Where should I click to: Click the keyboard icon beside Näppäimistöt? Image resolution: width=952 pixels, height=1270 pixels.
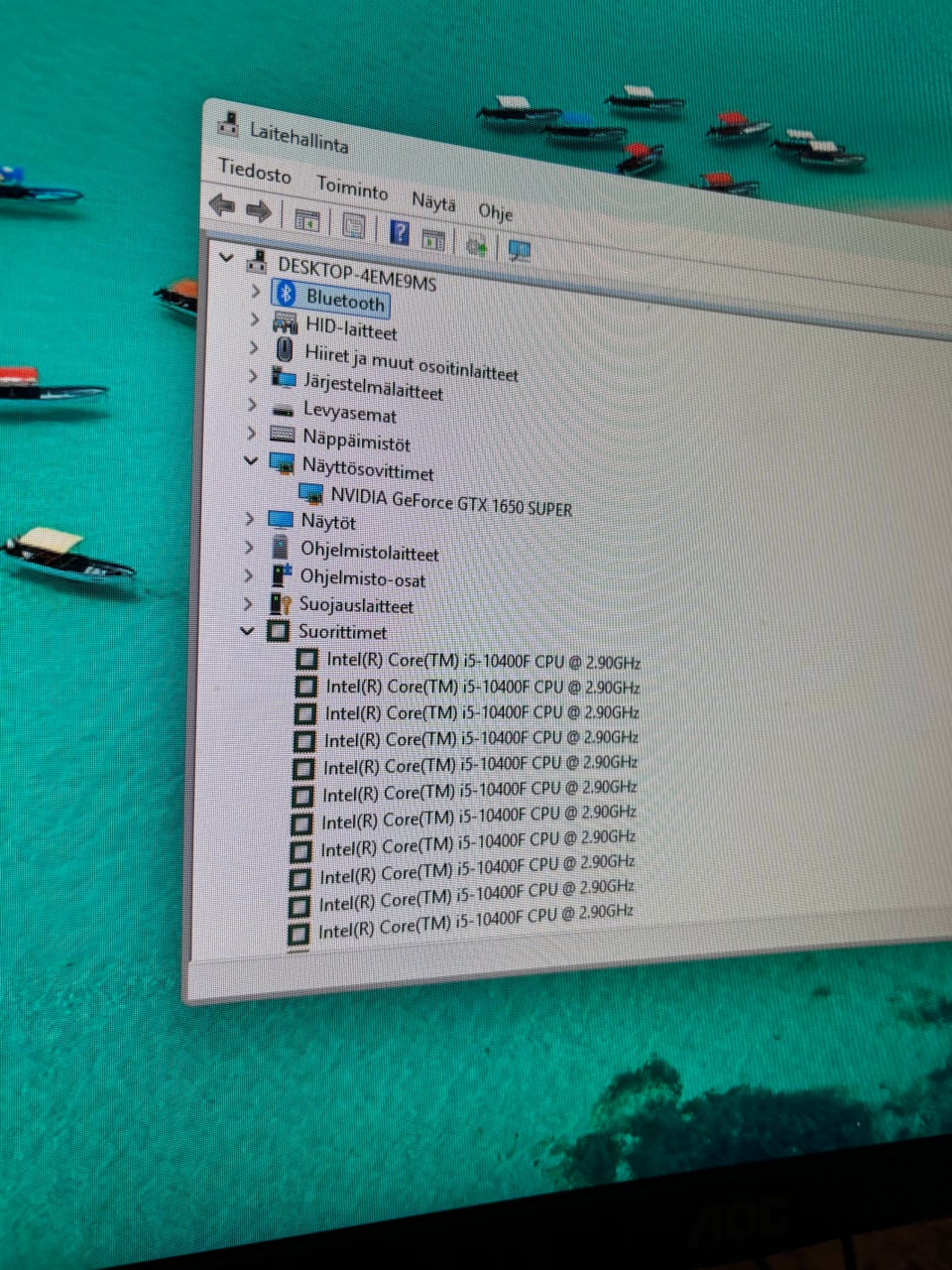click(283, 434)
